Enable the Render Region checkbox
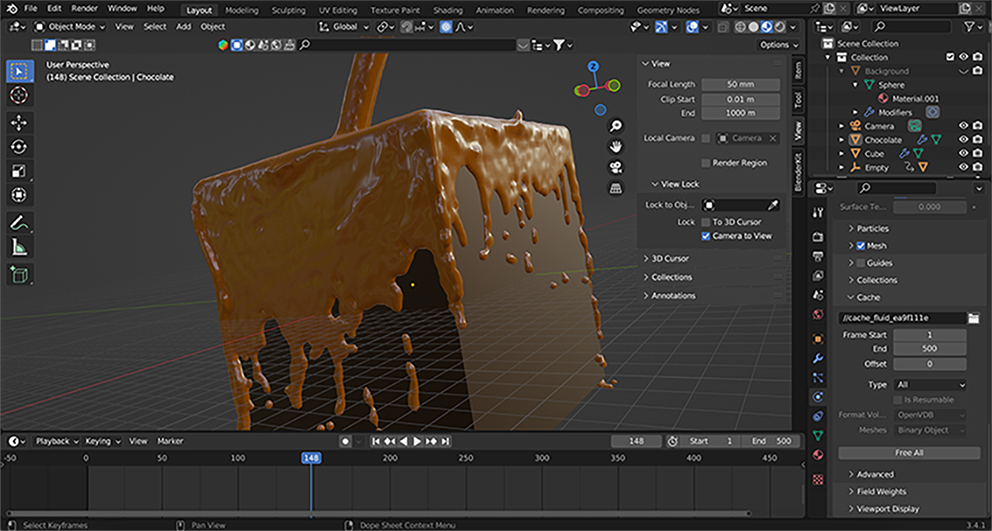This screenshot has width=992, height=531. (x=706, y=163)
